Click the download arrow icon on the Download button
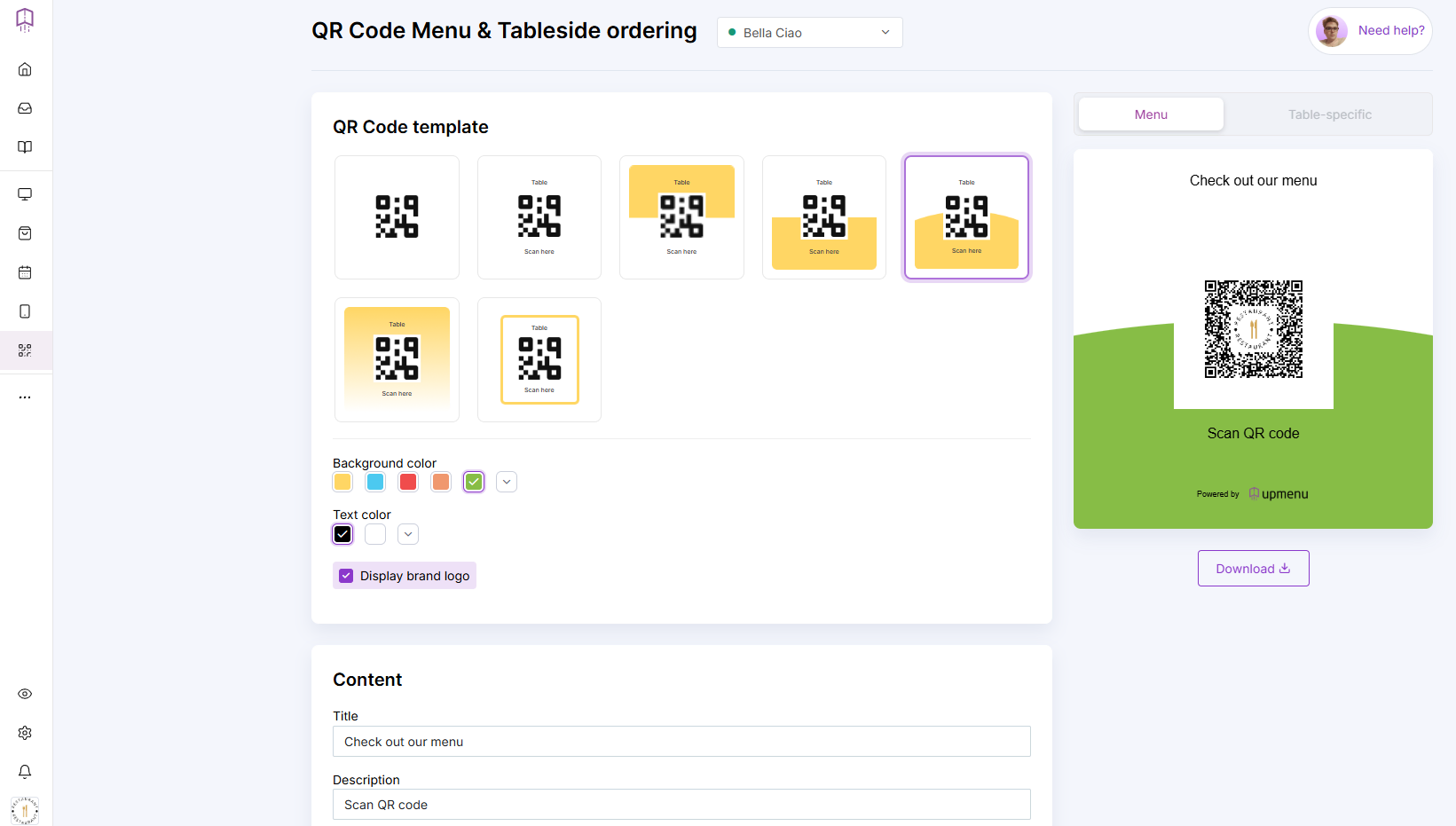This screenshot has width=1456, height=826. tap(1285, 569)
